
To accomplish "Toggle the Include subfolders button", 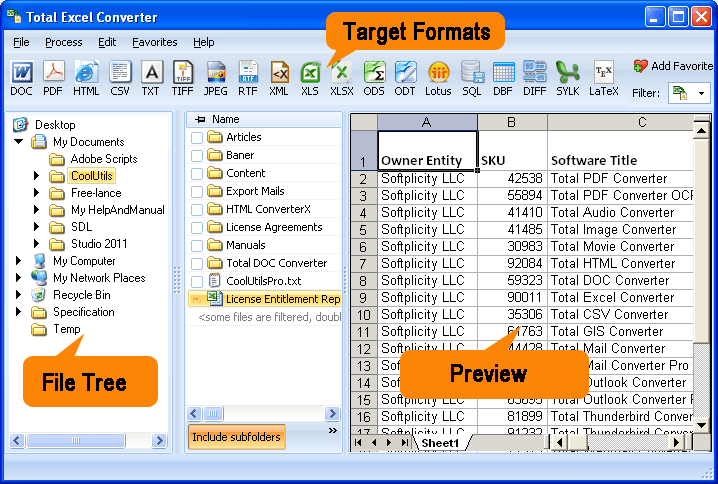I will (236, 437).
